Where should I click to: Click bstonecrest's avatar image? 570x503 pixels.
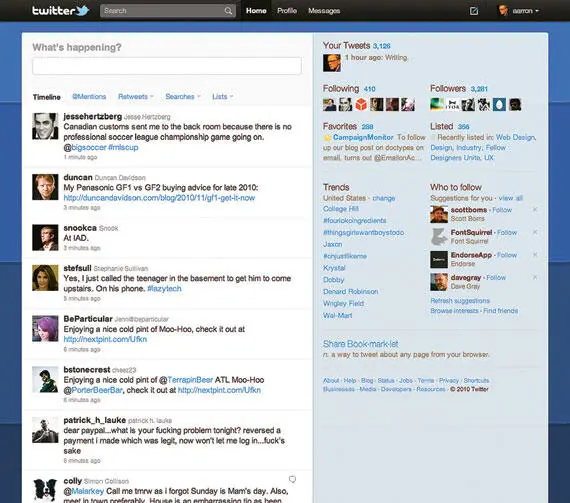click(x=45, y=379)
